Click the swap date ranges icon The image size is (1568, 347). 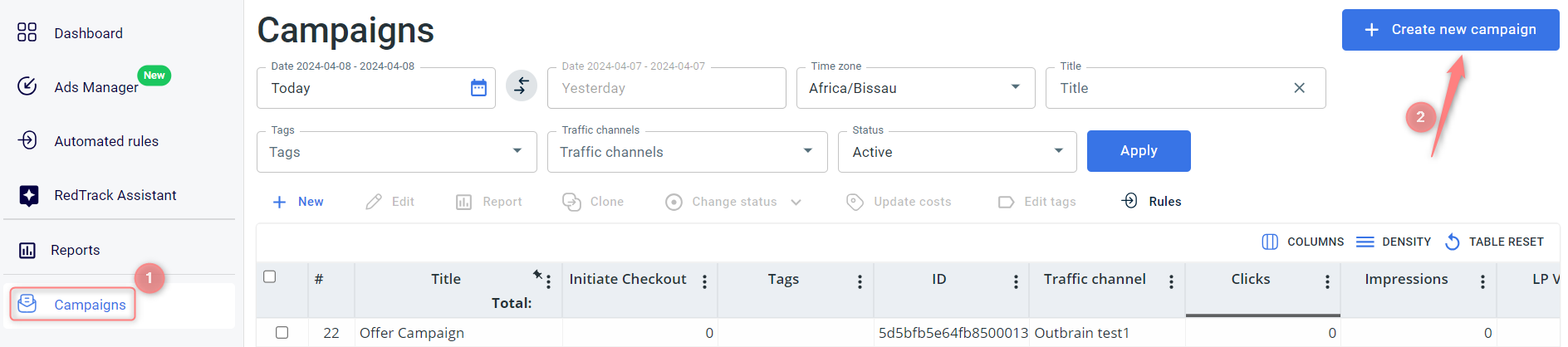click(522, 86)
